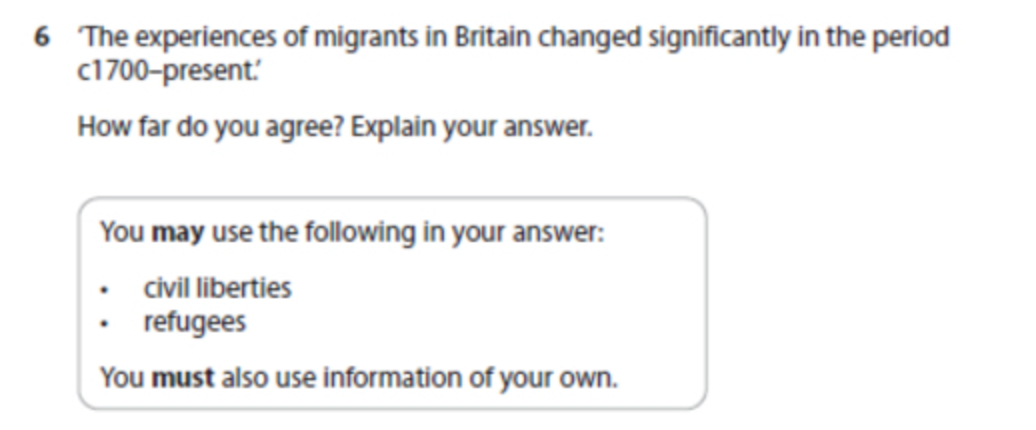Click the 'civil liberties' bullet item

pos(217,289)
